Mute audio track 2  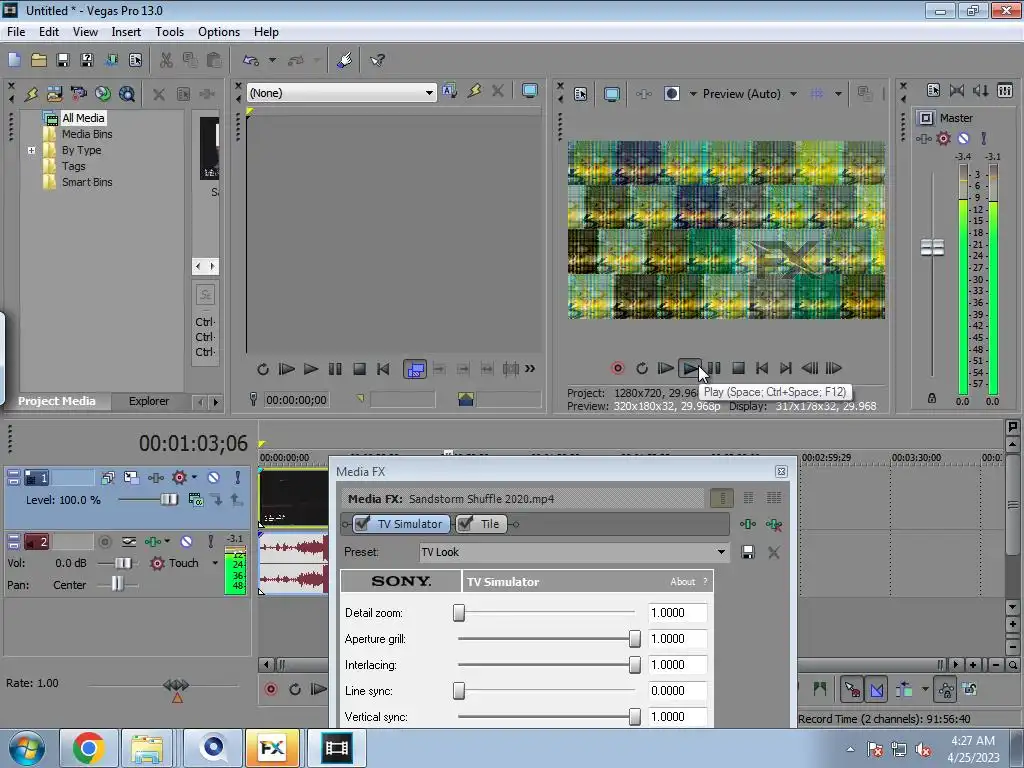(x=186, y=541)
